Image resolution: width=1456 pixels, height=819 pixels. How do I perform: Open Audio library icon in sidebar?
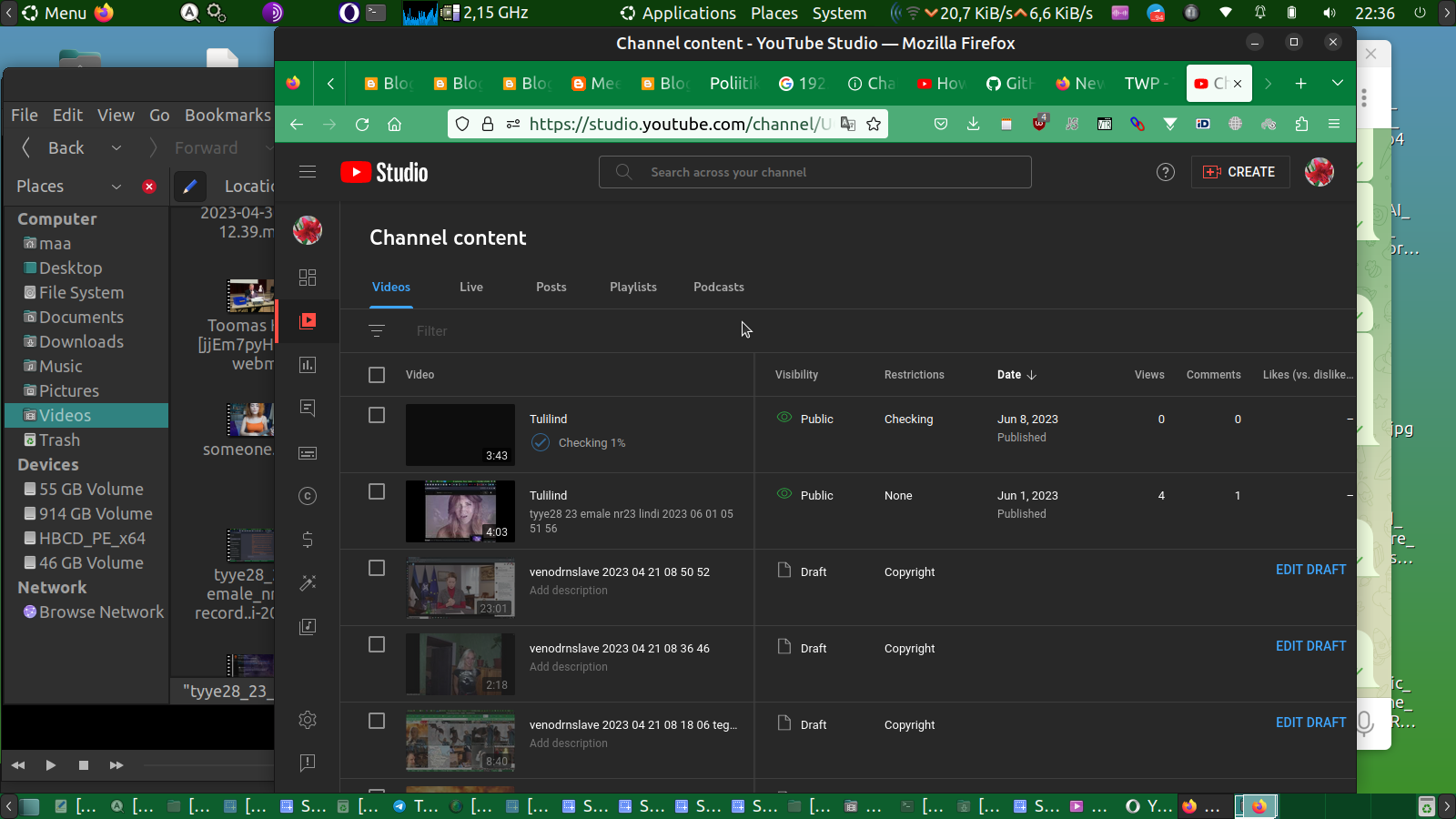pyautogui.click(x=308, y=626)
